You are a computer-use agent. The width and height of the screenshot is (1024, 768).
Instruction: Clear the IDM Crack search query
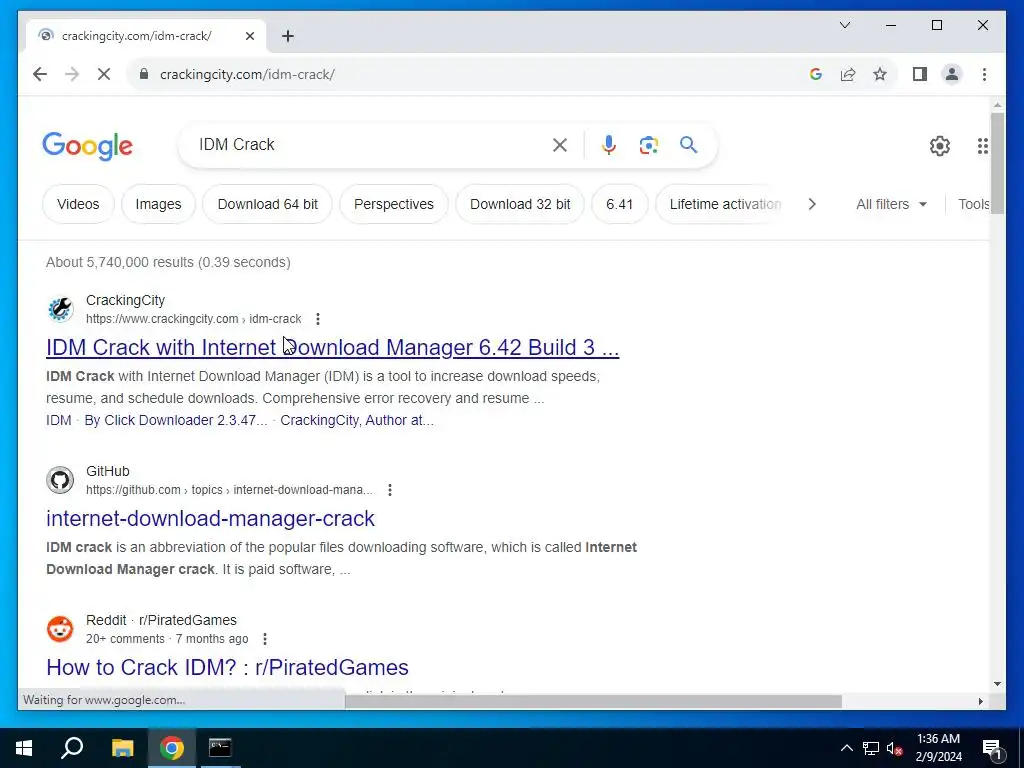(x=560, y=145)
